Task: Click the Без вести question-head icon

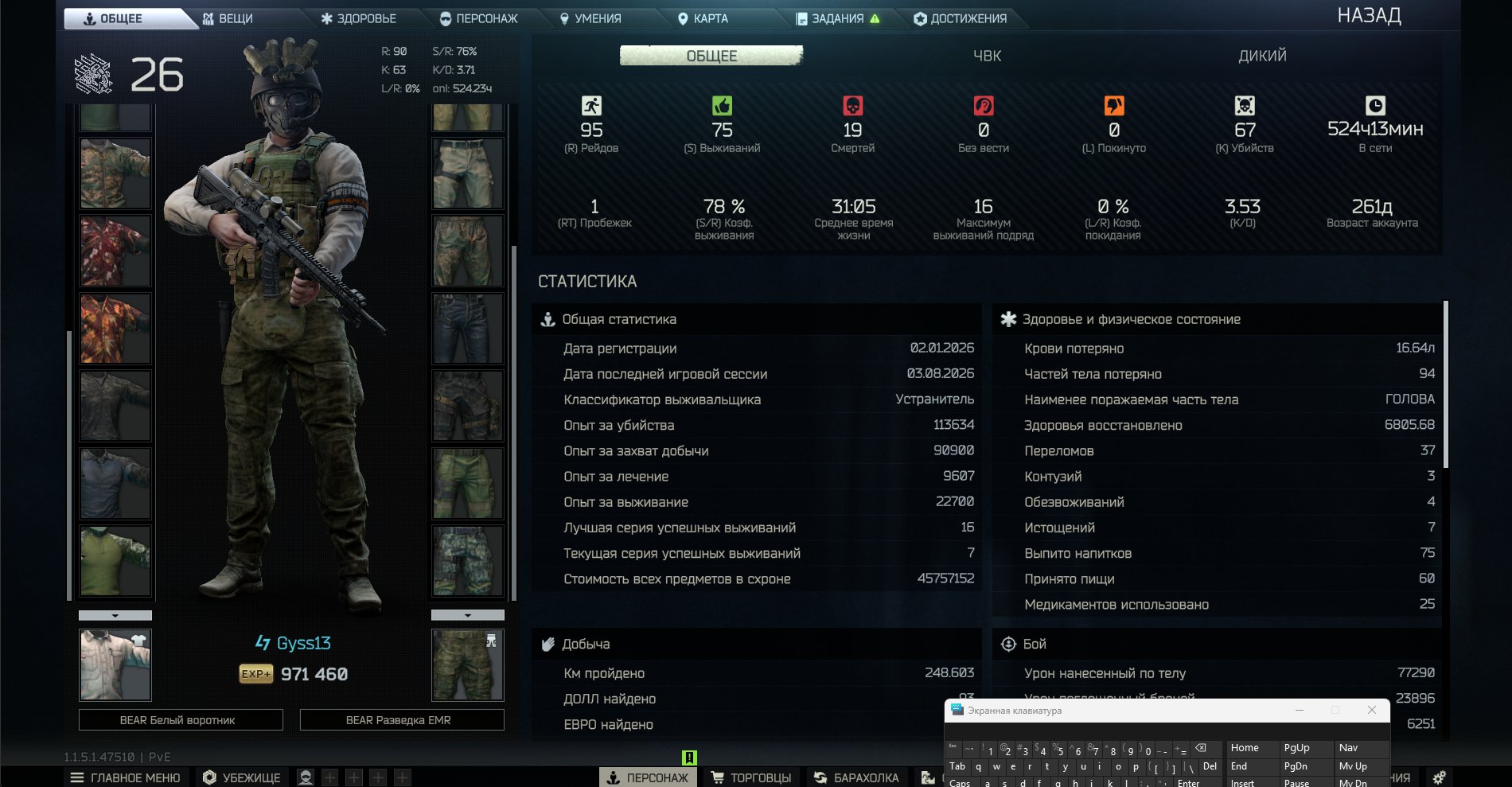Action: (984, 105)
